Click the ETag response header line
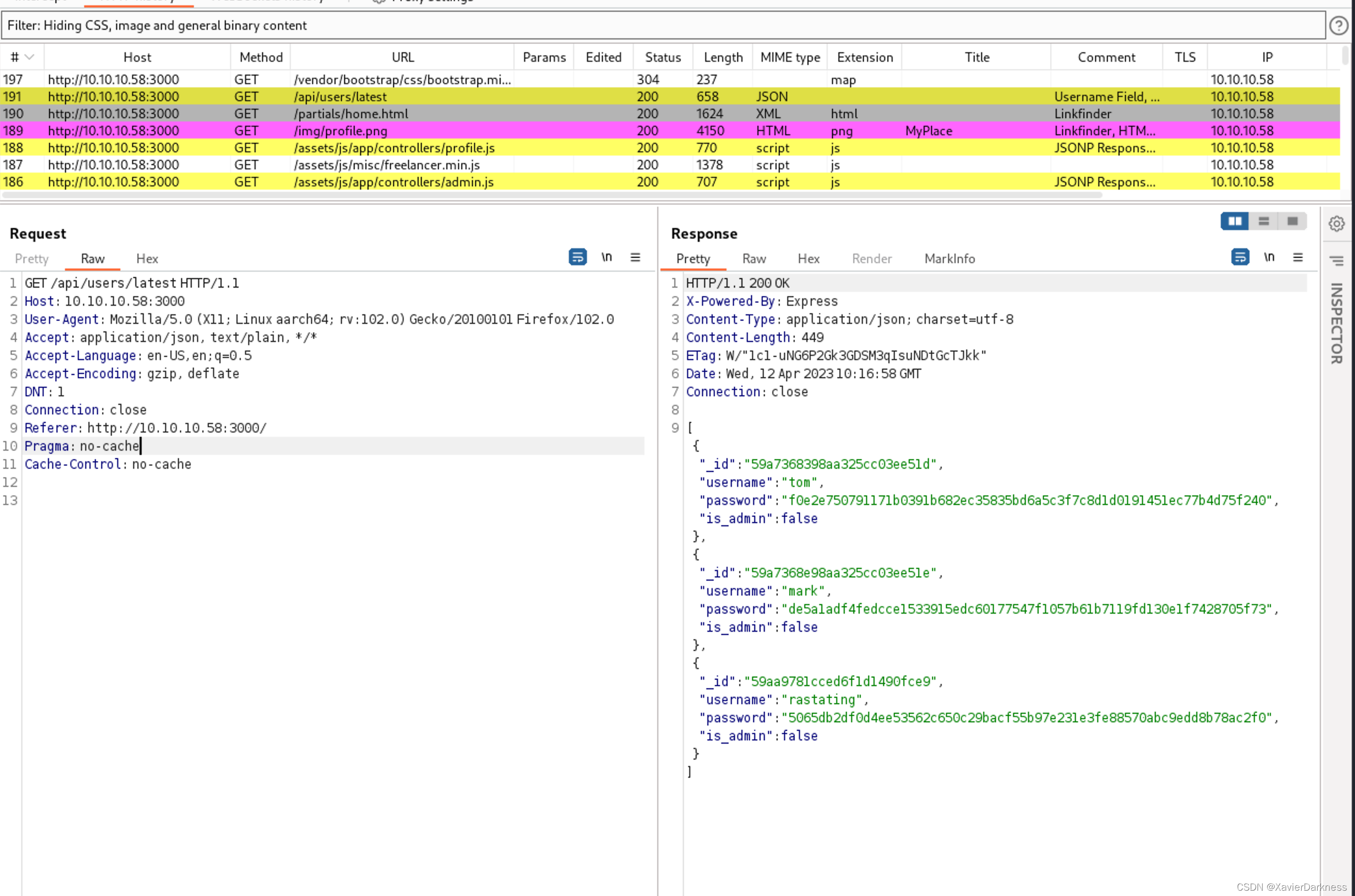 (x=836, y=355)
